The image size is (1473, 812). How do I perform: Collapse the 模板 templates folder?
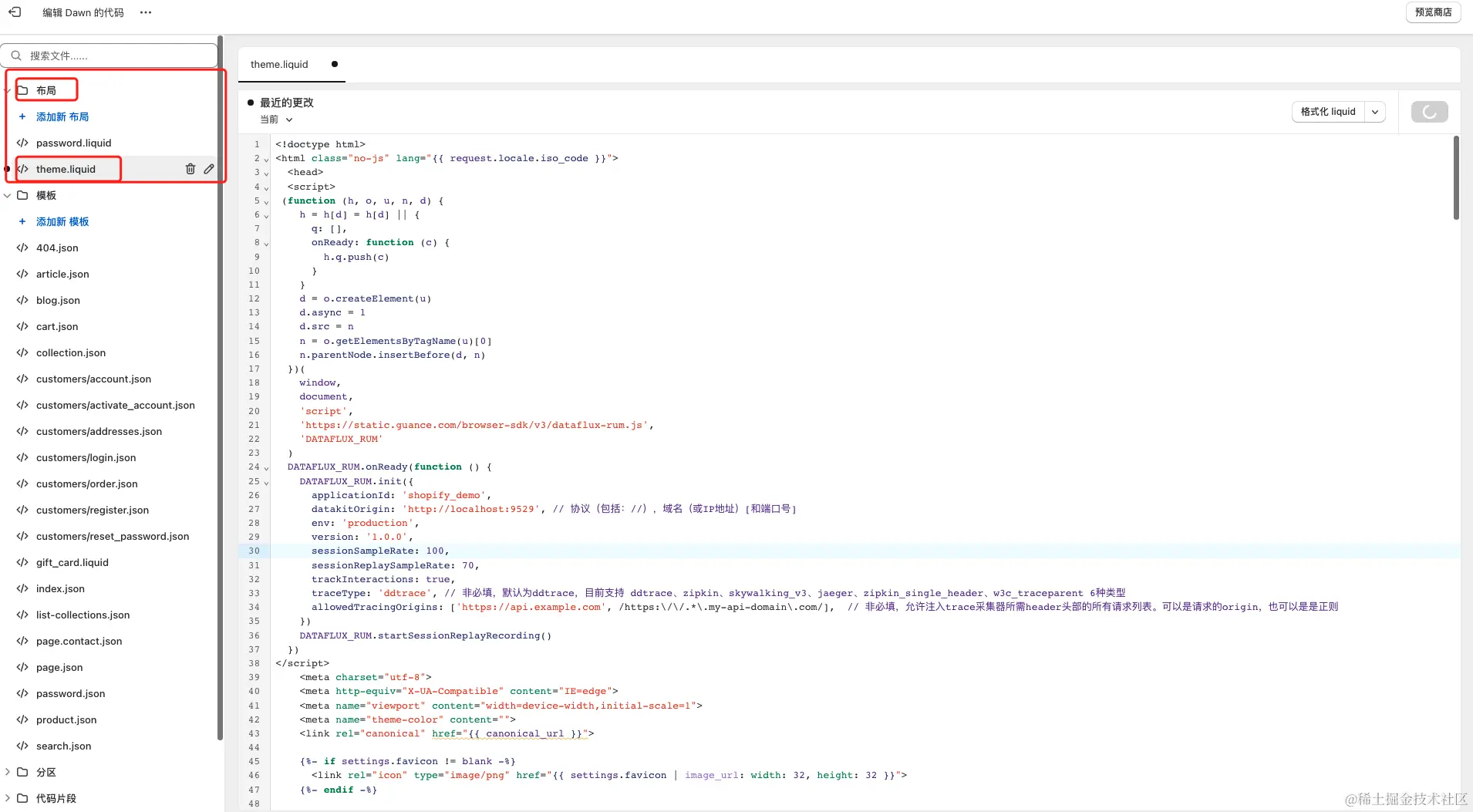tap(7, 196)
